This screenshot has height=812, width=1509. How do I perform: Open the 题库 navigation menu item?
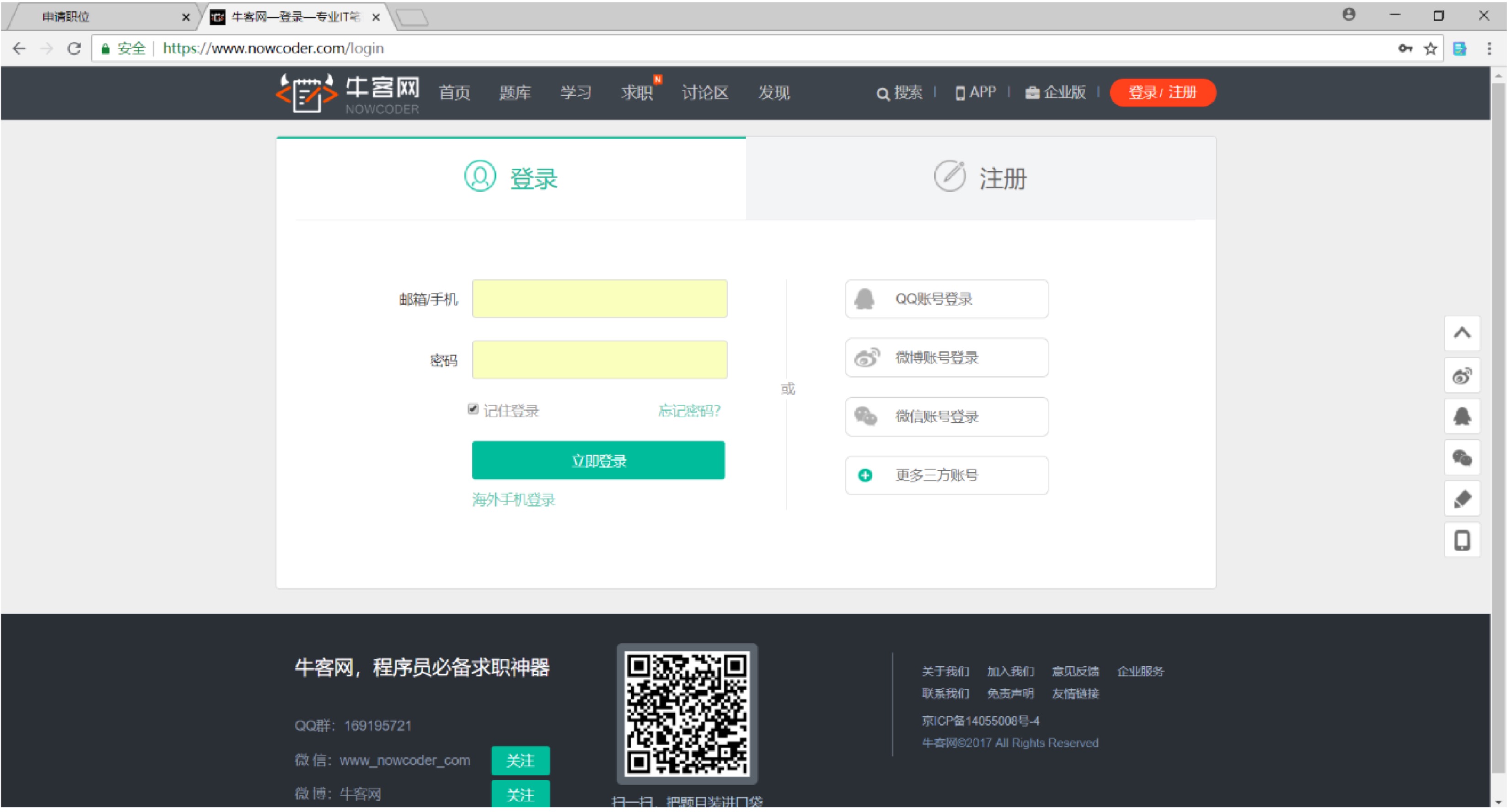[x=514, y=92]
